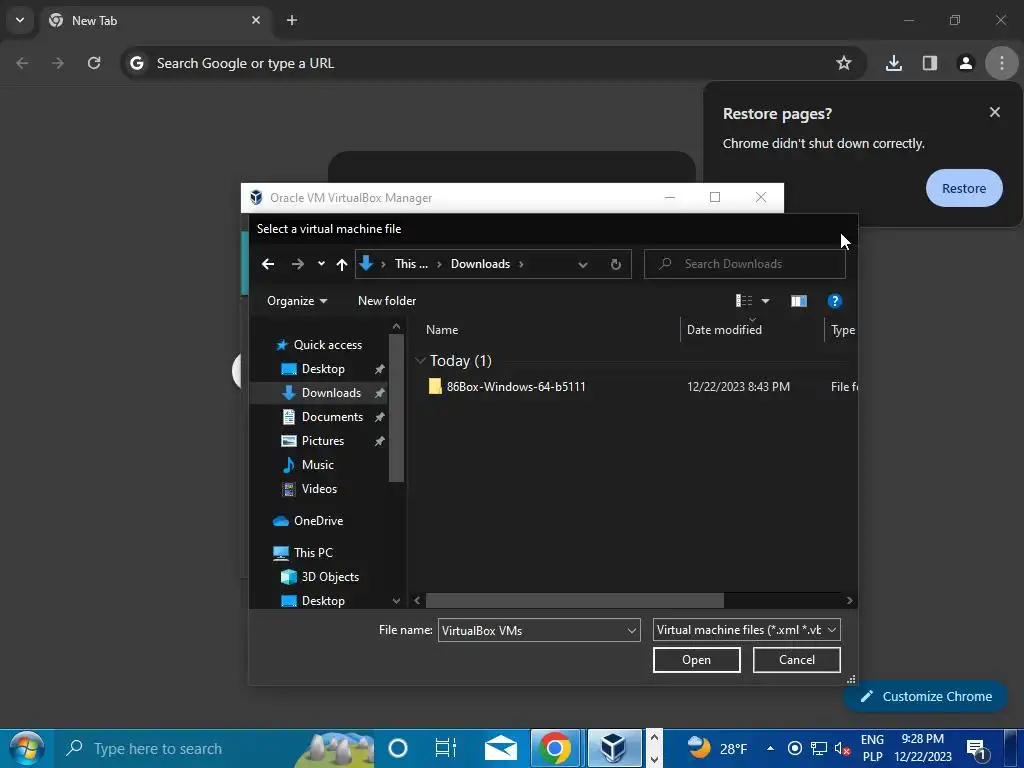Screen dimensions: 1024x768
Task: Open a new Chrome tab
Action: [292, 20]
